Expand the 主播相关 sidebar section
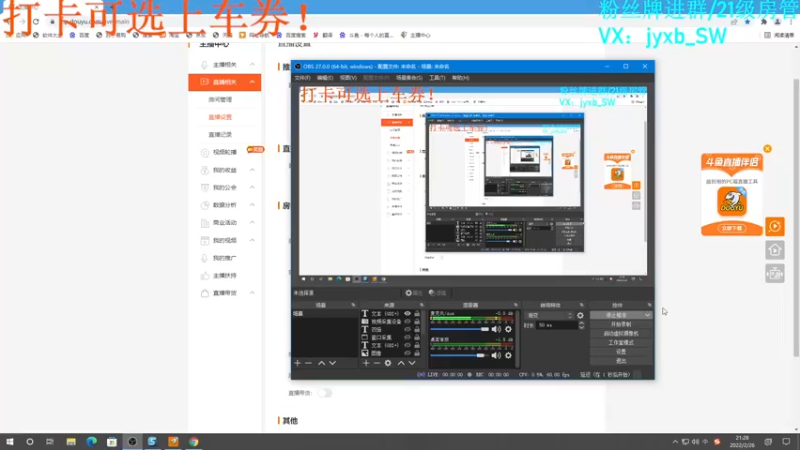 [252, 65]
